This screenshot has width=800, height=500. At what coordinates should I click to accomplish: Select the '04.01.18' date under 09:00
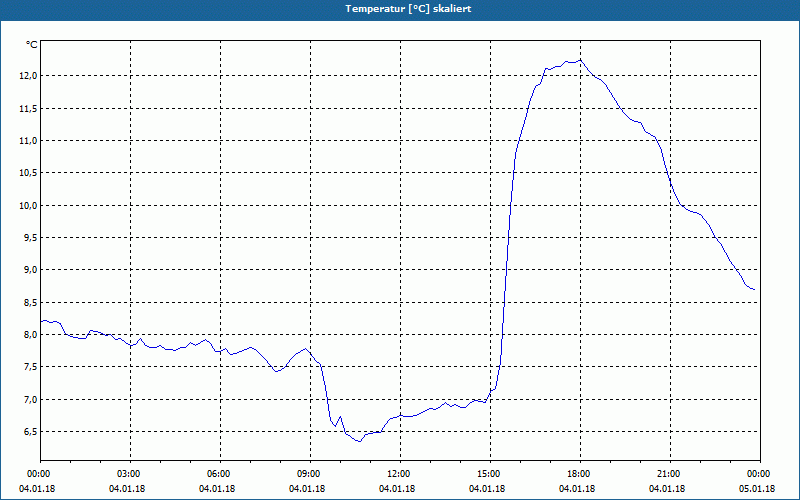(307, 489)
